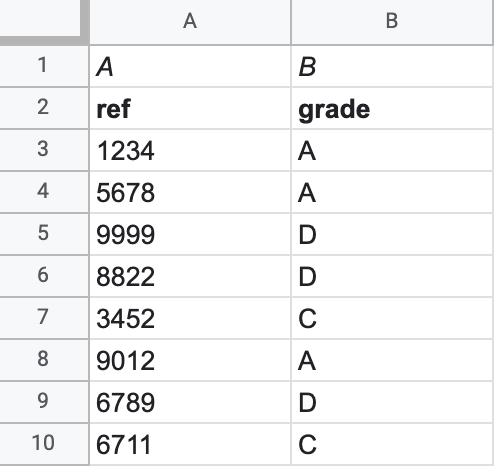The height and width of the screenshot is (466, 494).
Task: Select the cell with value 9012
Action: pos(190,360)
